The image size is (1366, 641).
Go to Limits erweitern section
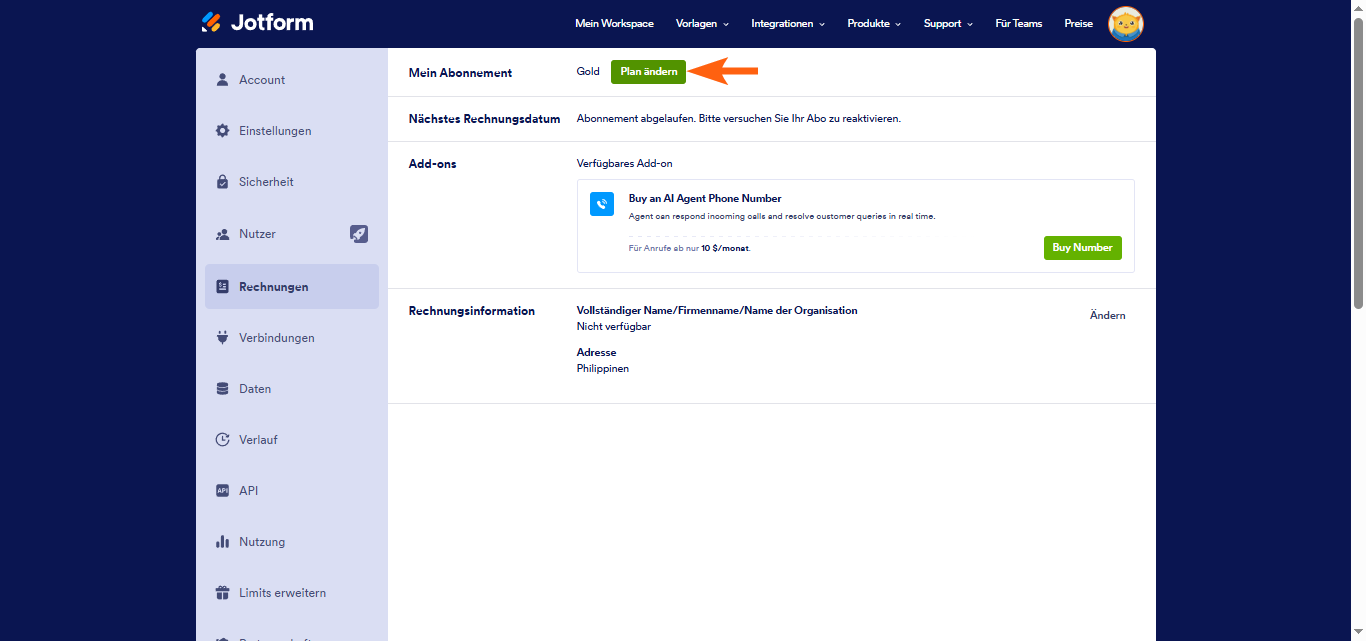tap(292, 593)
